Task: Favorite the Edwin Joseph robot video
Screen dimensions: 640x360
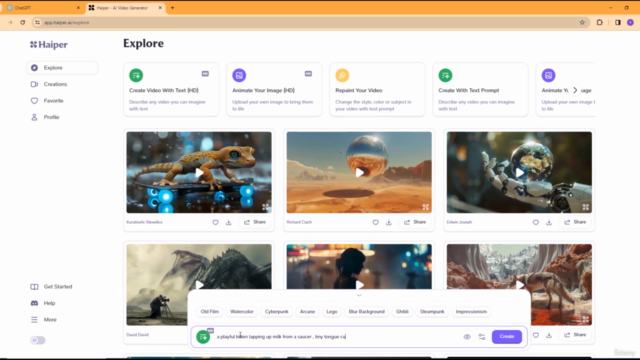Action: point(536,222)
